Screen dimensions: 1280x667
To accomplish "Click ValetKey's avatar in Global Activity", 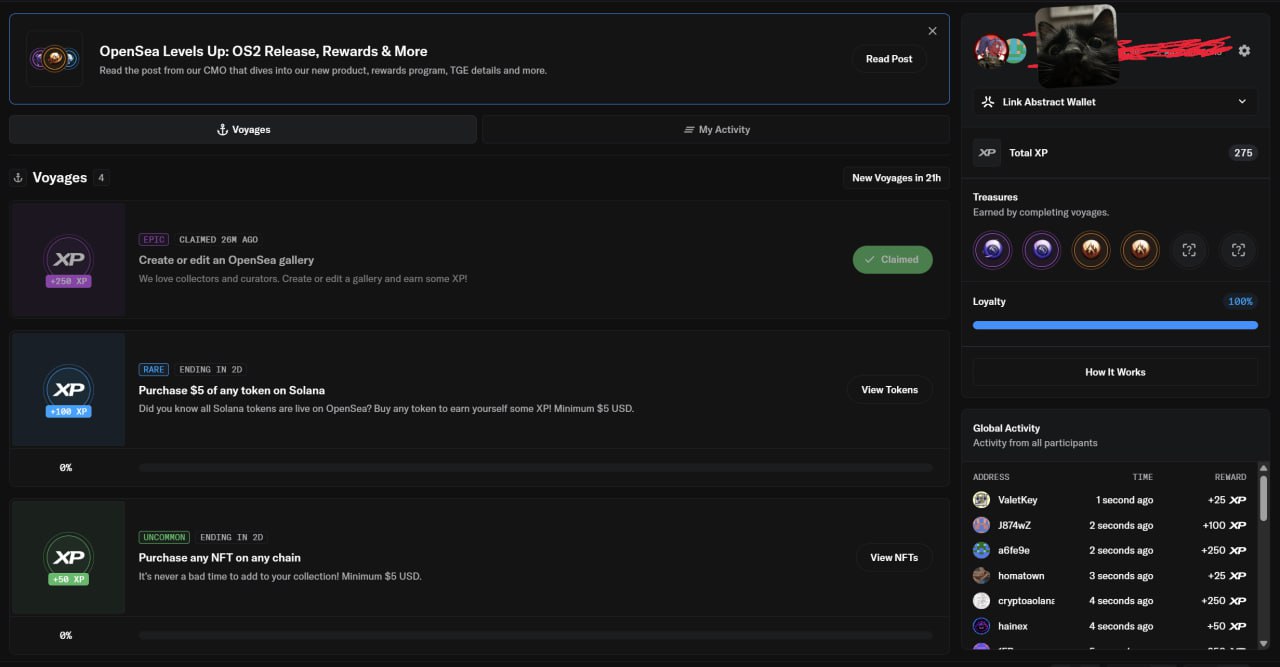I will click(981, 500).
